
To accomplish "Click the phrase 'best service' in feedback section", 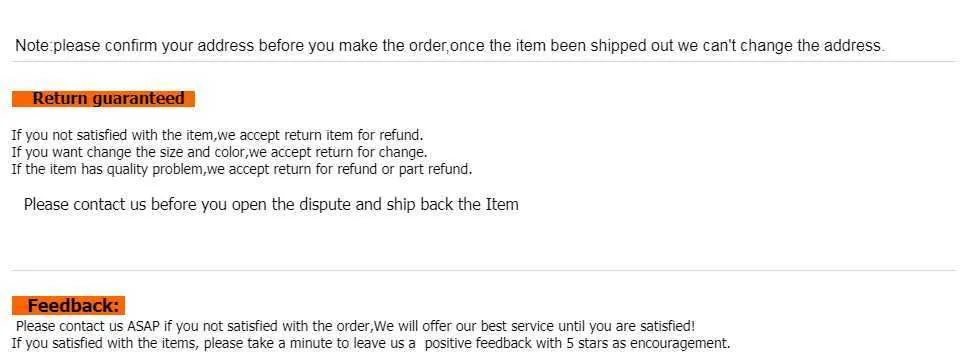I will [x=521, y=326].
